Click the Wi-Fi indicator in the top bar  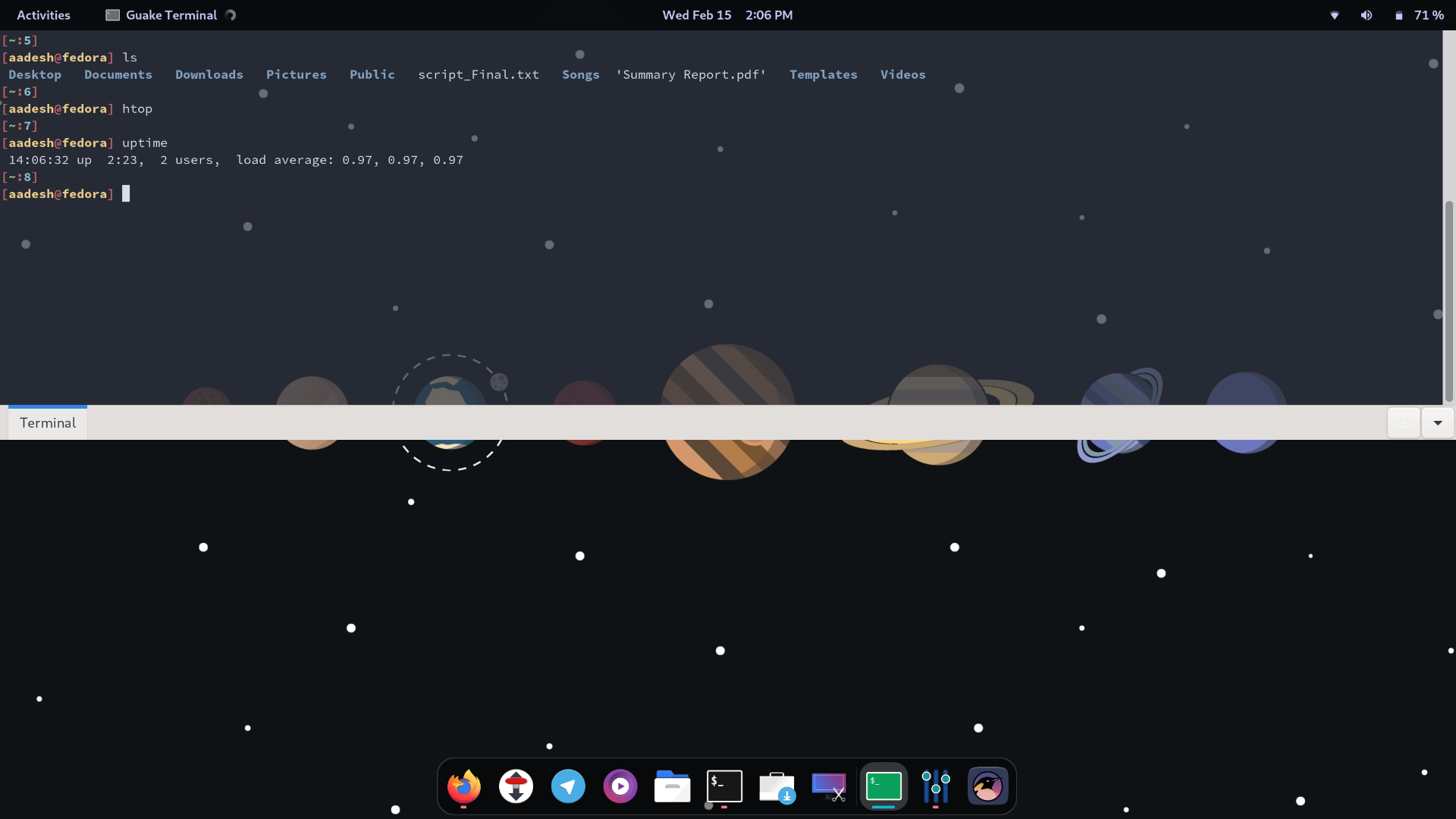[x=1334, y=14]
